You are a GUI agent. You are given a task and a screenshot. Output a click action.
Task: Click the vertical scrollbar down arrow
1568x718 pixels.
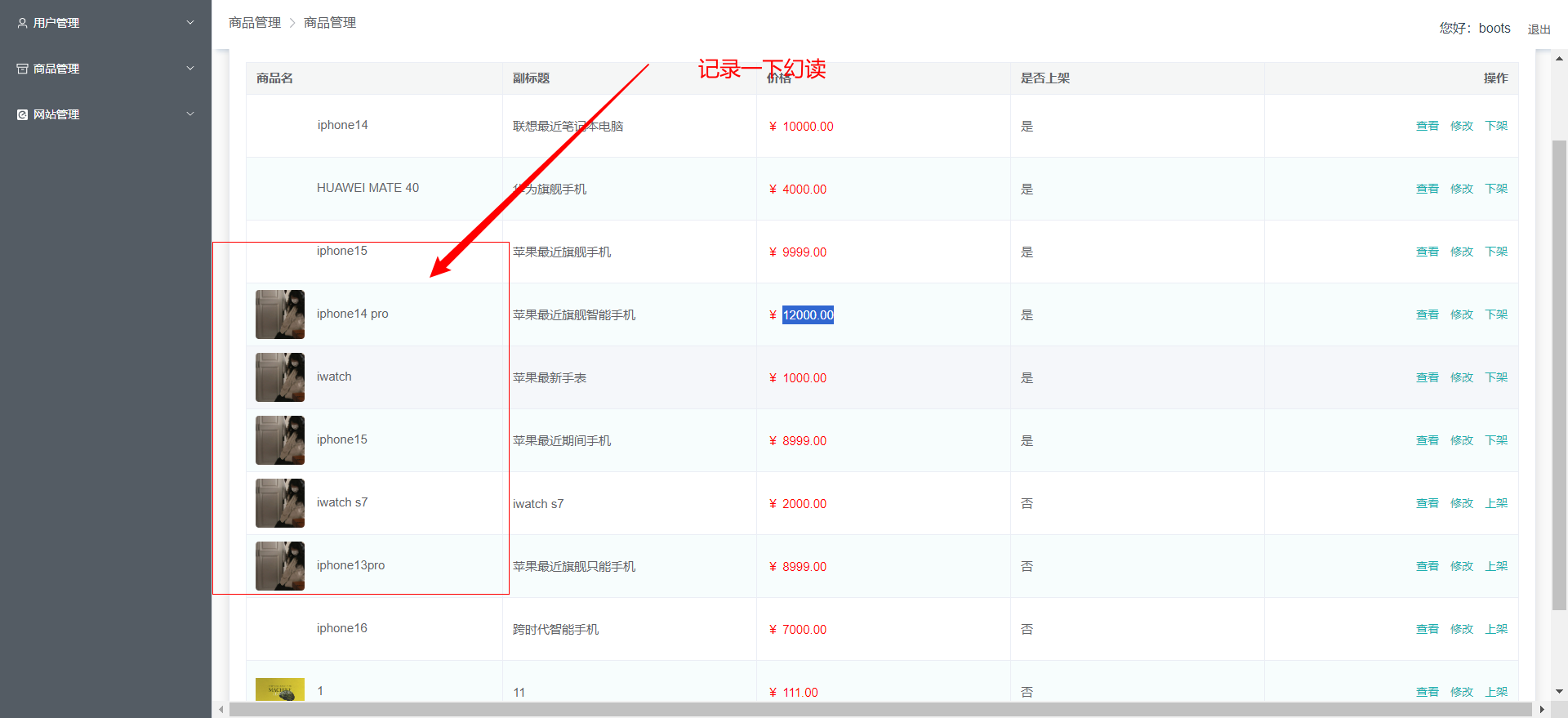pyautogui.click(x=1559, y=691)
